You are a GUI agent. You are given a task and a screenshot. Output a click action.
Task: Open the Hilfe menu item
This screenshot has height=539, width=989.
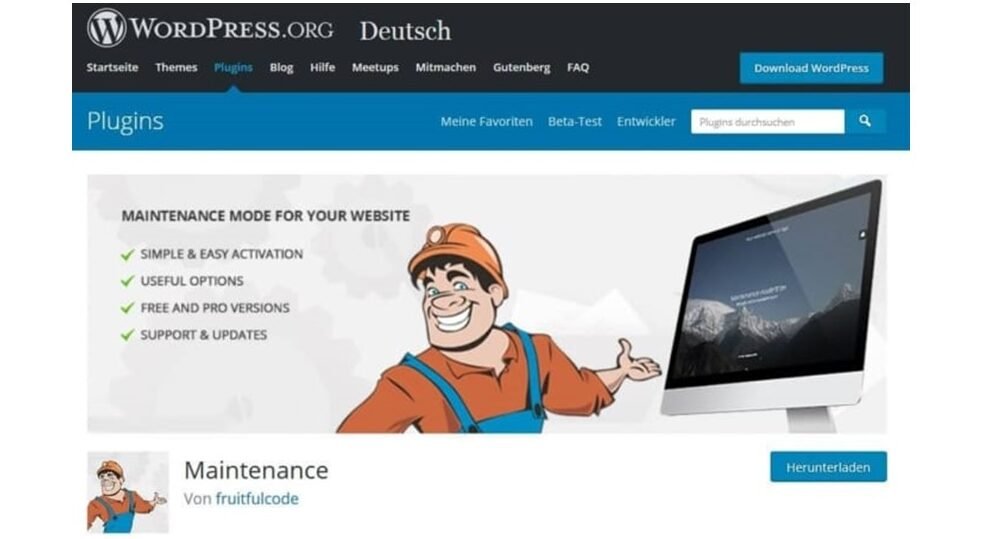(x=322, y=67)
